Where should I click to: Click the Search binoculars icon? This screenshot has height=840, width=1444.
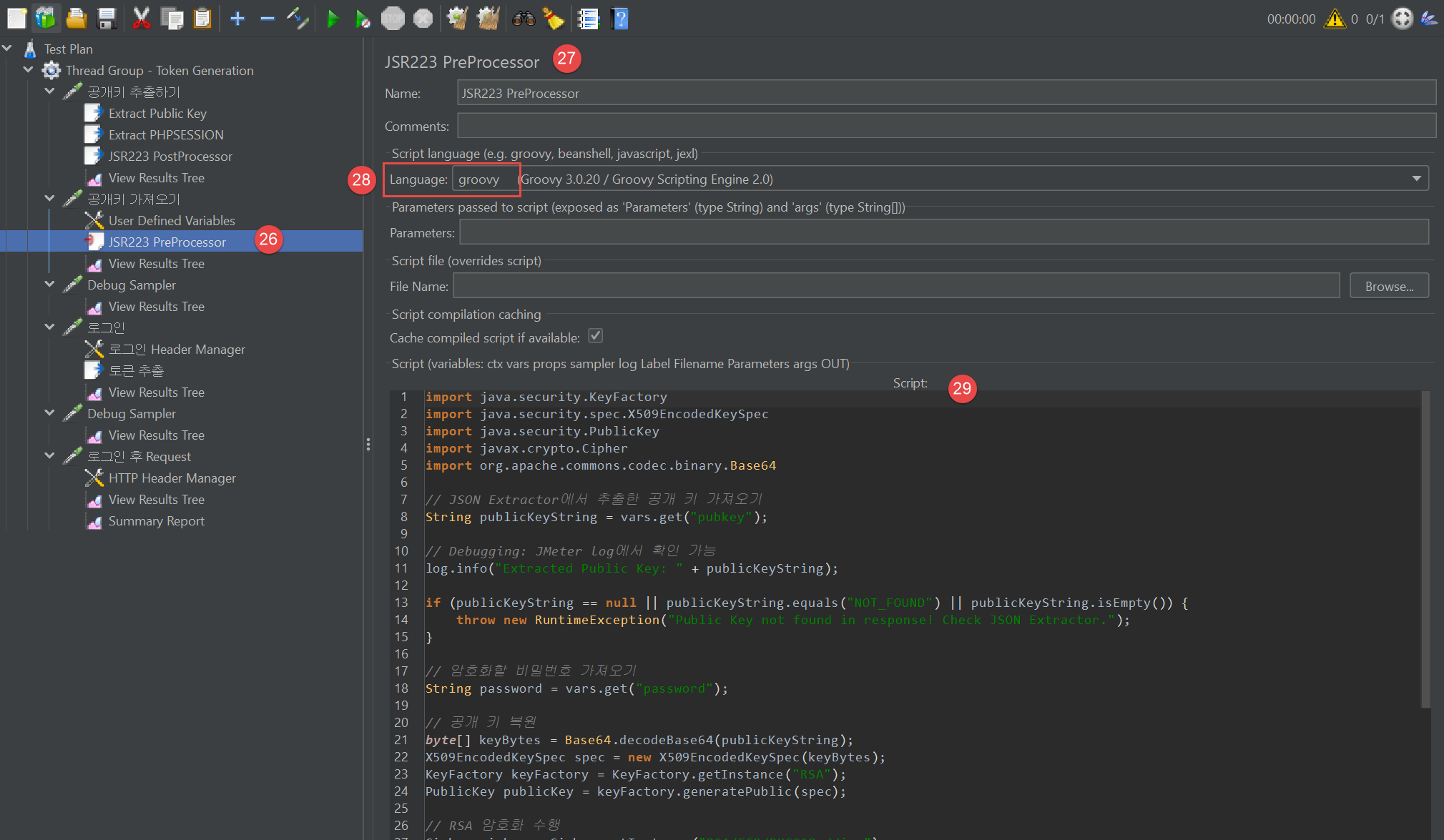coord(523,19)
